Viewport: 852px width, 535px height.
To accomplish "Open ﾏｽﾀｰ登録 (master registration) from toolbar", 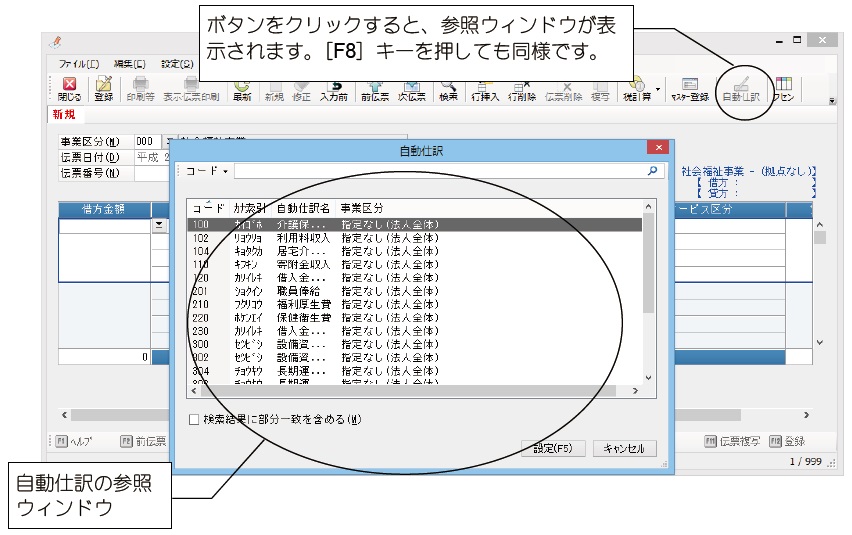I will (689, 89).
